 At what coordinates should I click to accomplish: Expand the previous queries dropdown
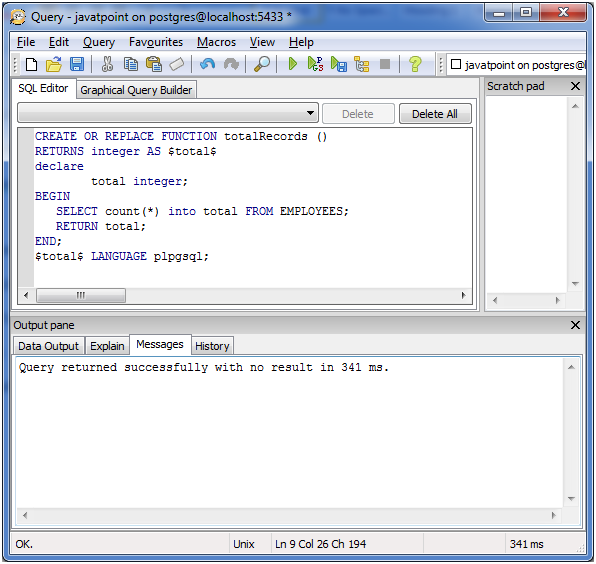311,113
